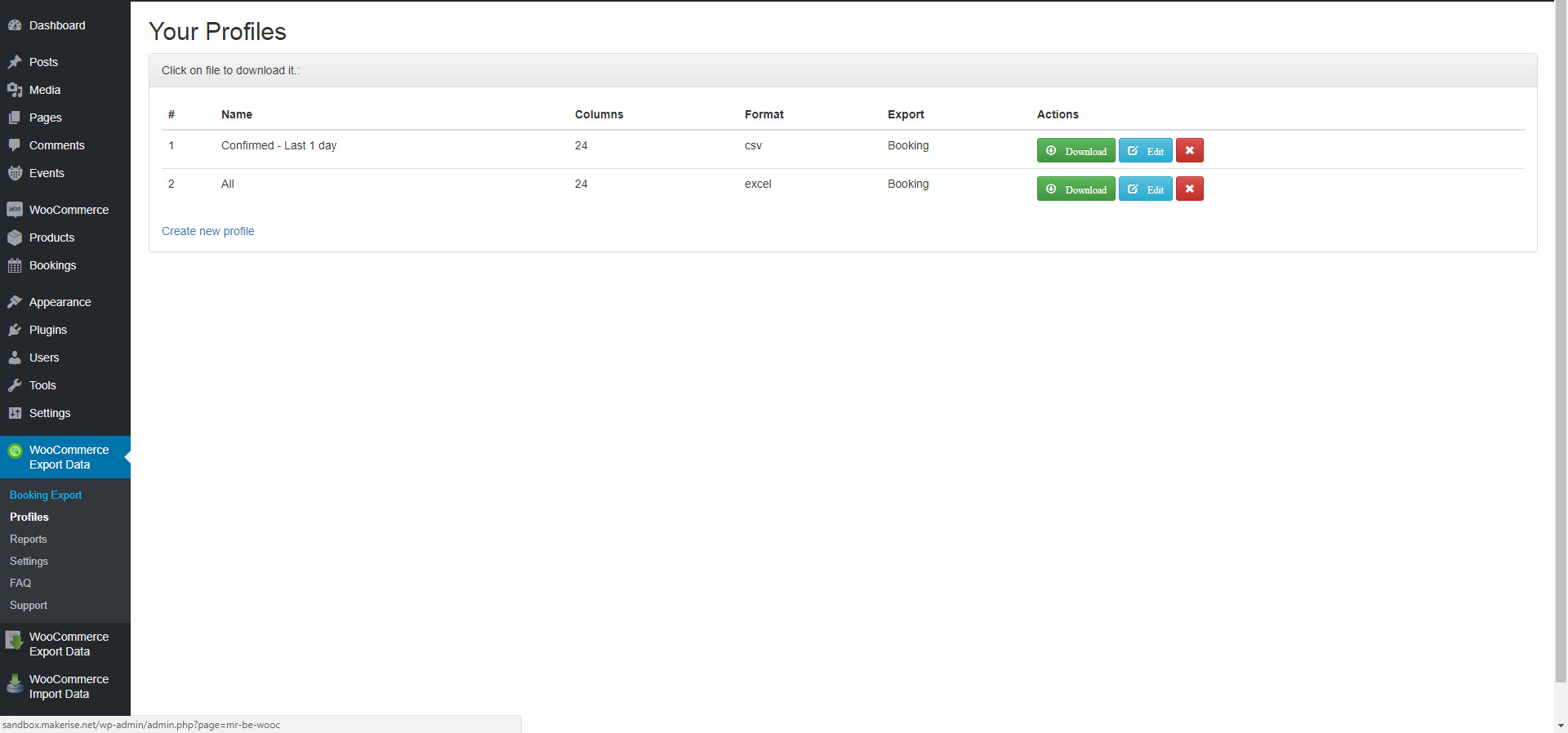Open the Booking Export submenu item
The height and width of the screenshot is (733, 1568).
(x=46, y=495)
